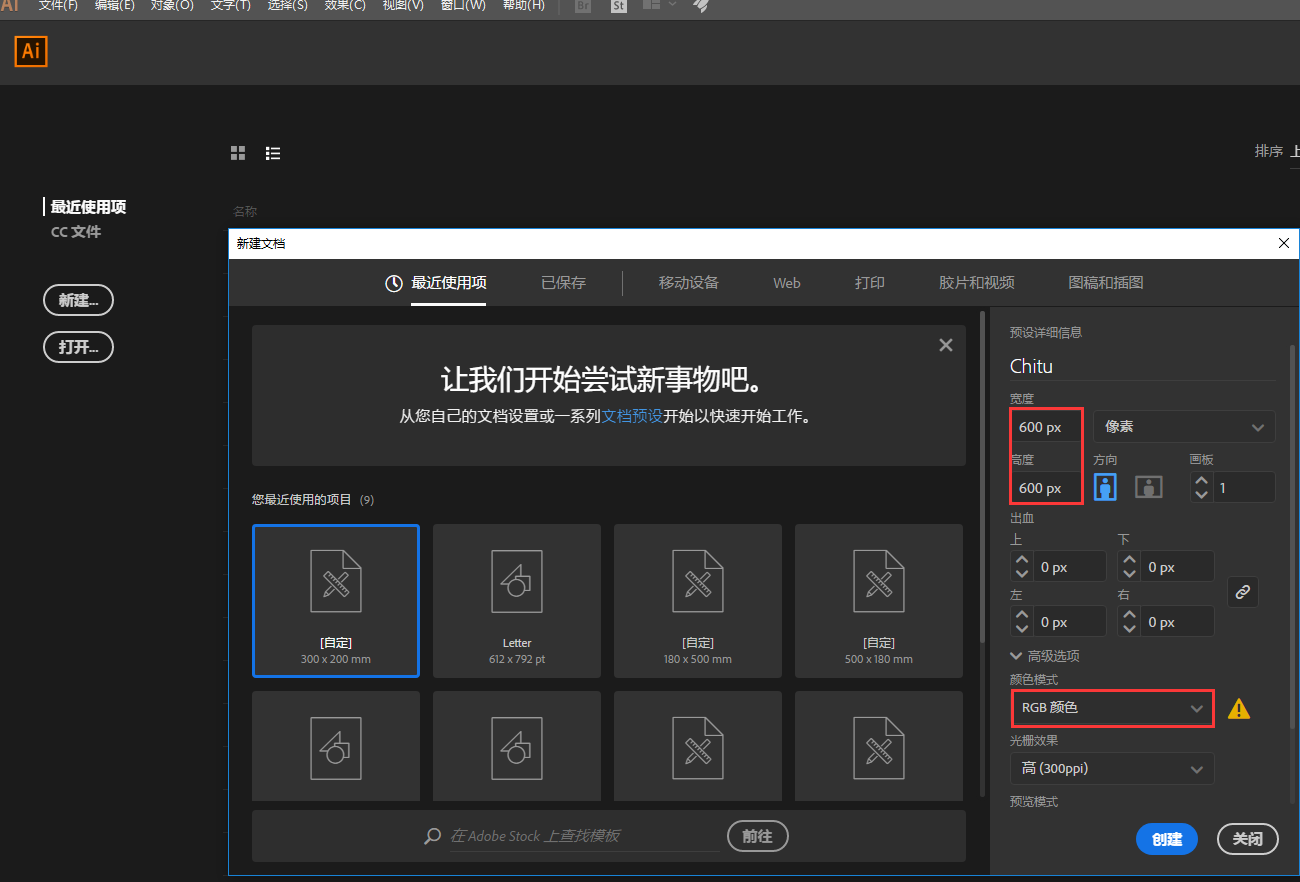
Task: Click the left bleed (左) stepper
Action: tap(1021, 622)
